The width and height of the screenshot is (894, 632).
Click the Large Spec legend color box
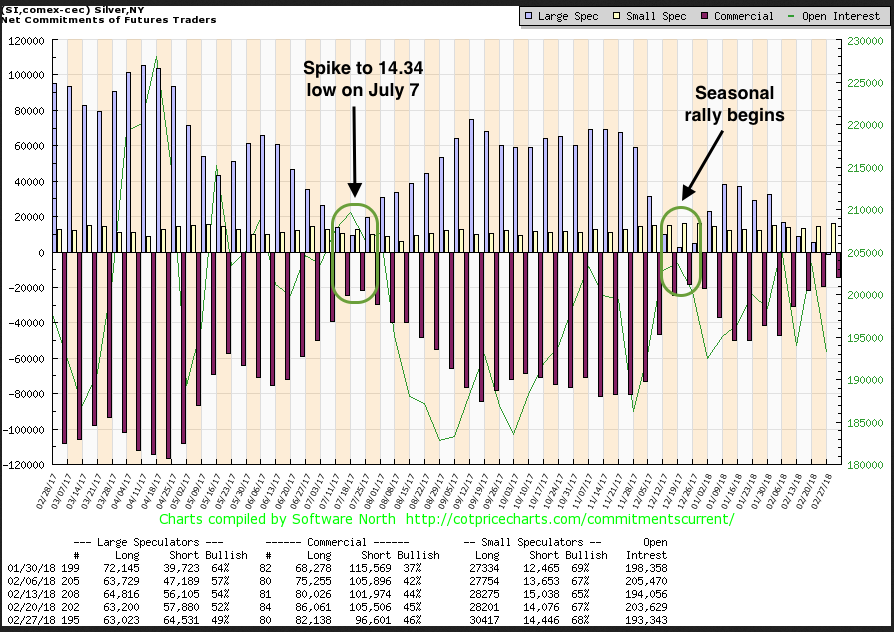(529, 16)
